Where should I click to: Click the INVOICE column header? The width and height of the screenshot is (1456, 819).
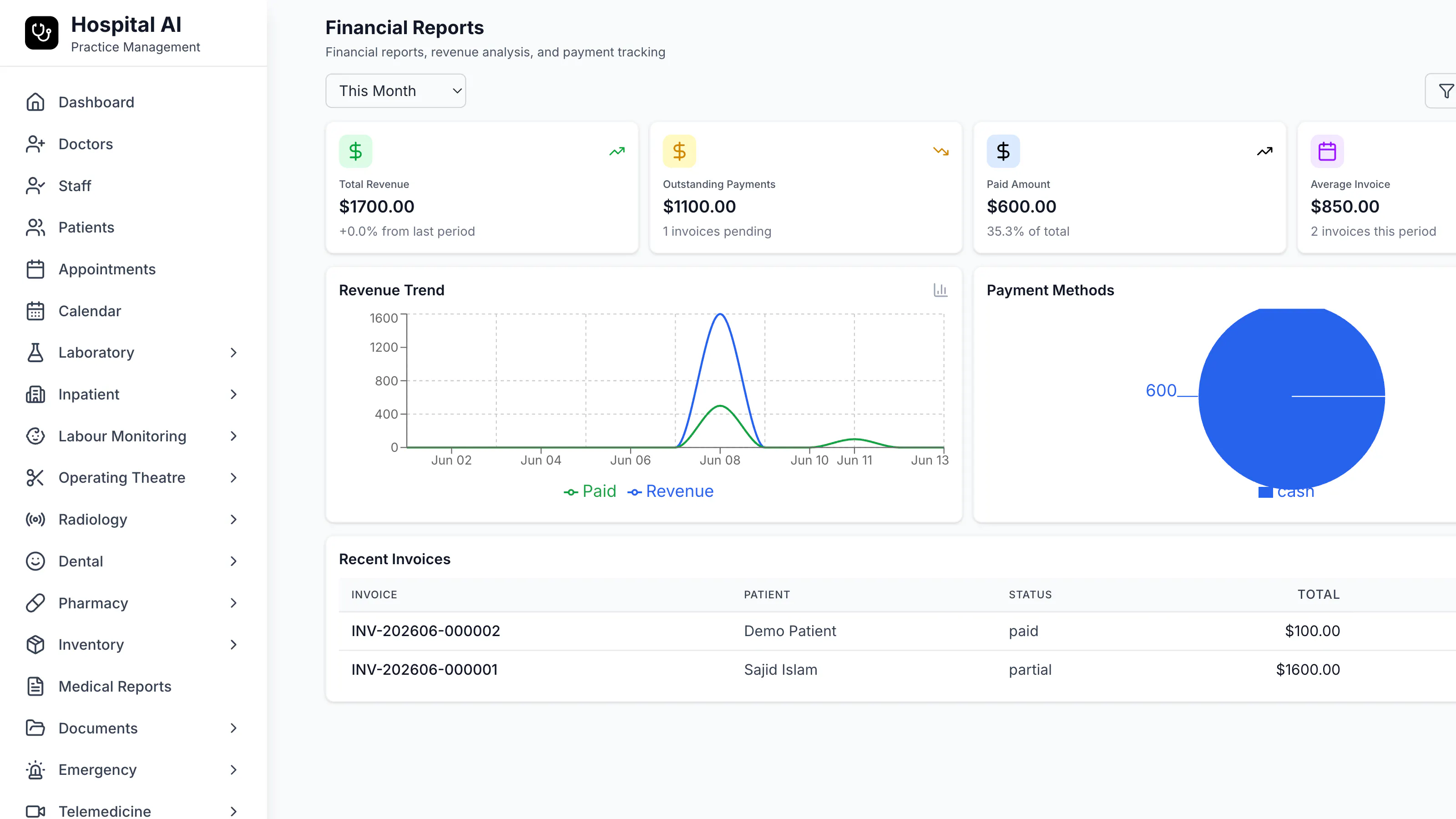click(x=374, y=595)
